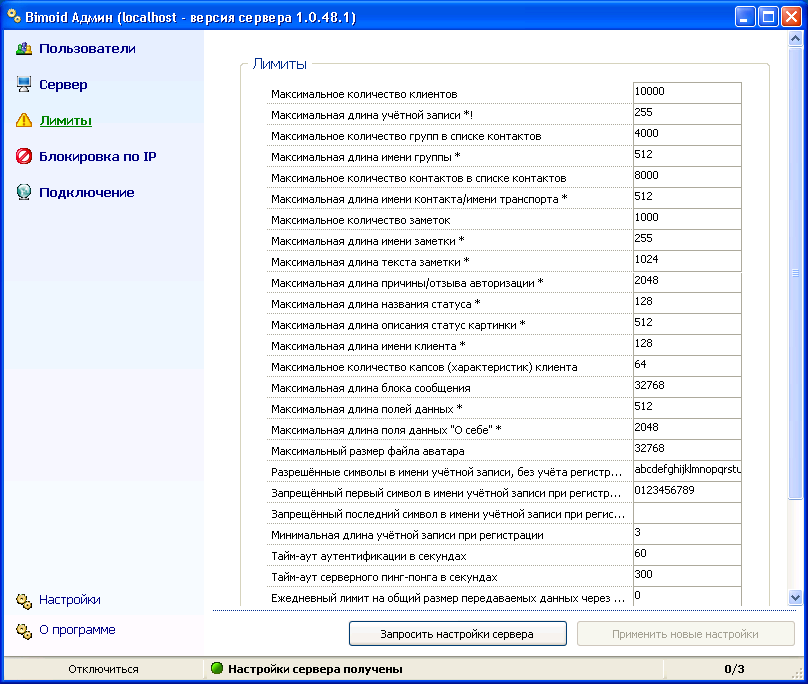Edit Максимальная длина учётной записи value field
The height and width of the screenshot is (684, 808).
[x=687, y=114]
